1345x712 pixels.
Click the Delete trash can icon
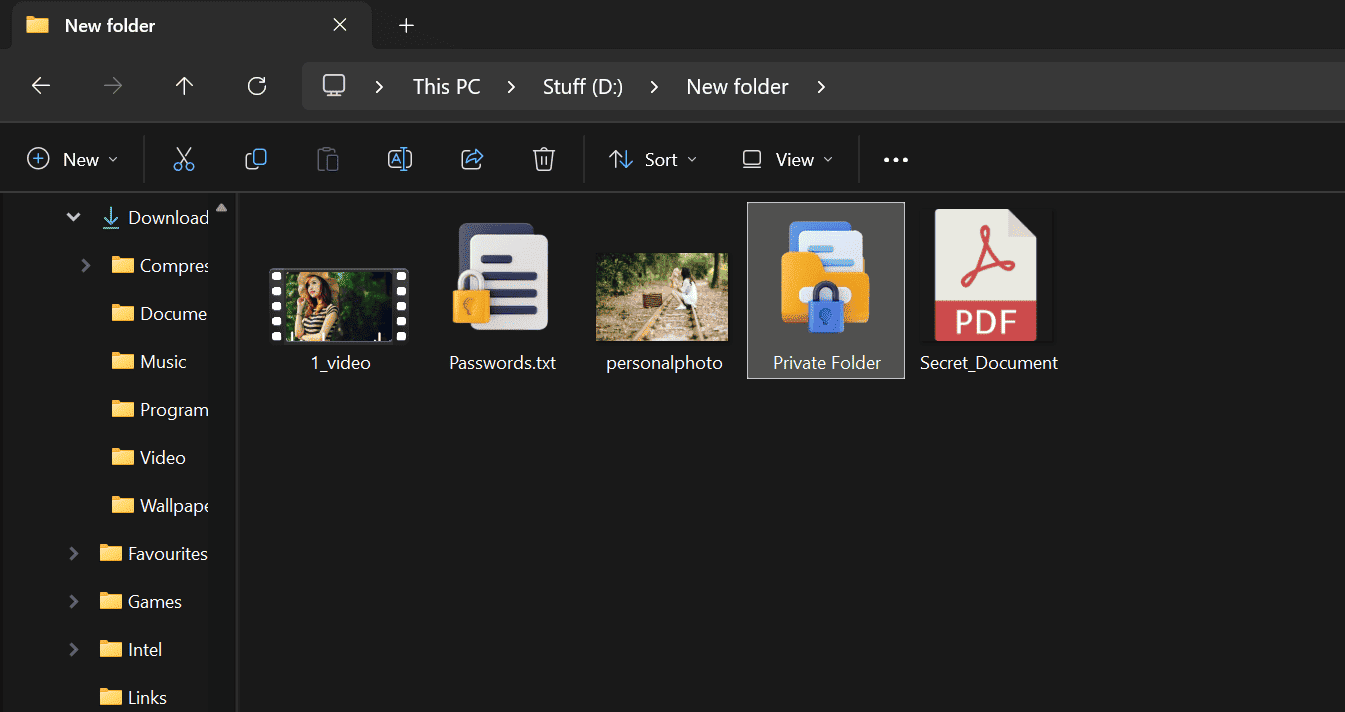point(544,159)
